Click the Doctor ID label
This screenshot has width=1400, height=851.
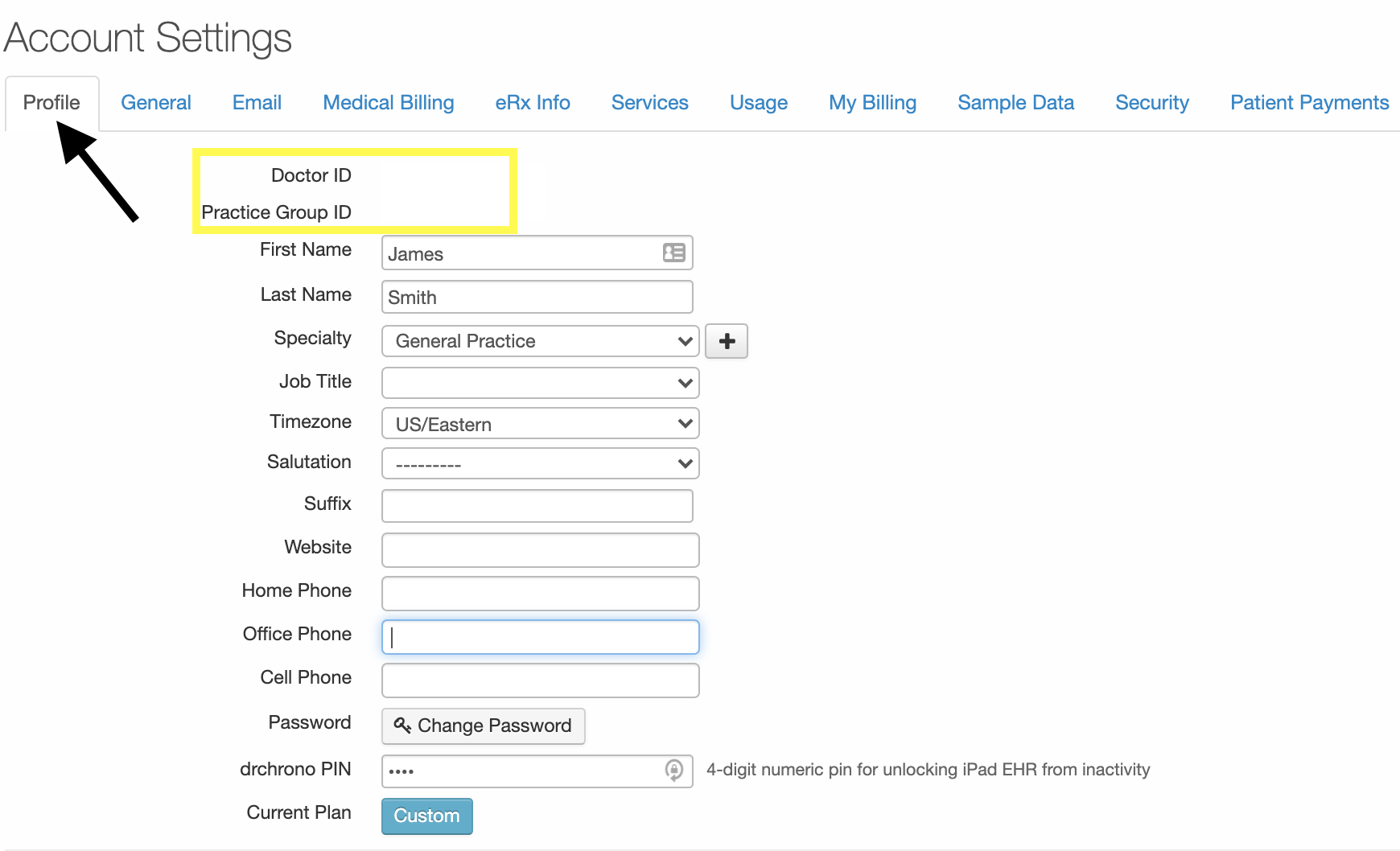click(x=311, y=175)
